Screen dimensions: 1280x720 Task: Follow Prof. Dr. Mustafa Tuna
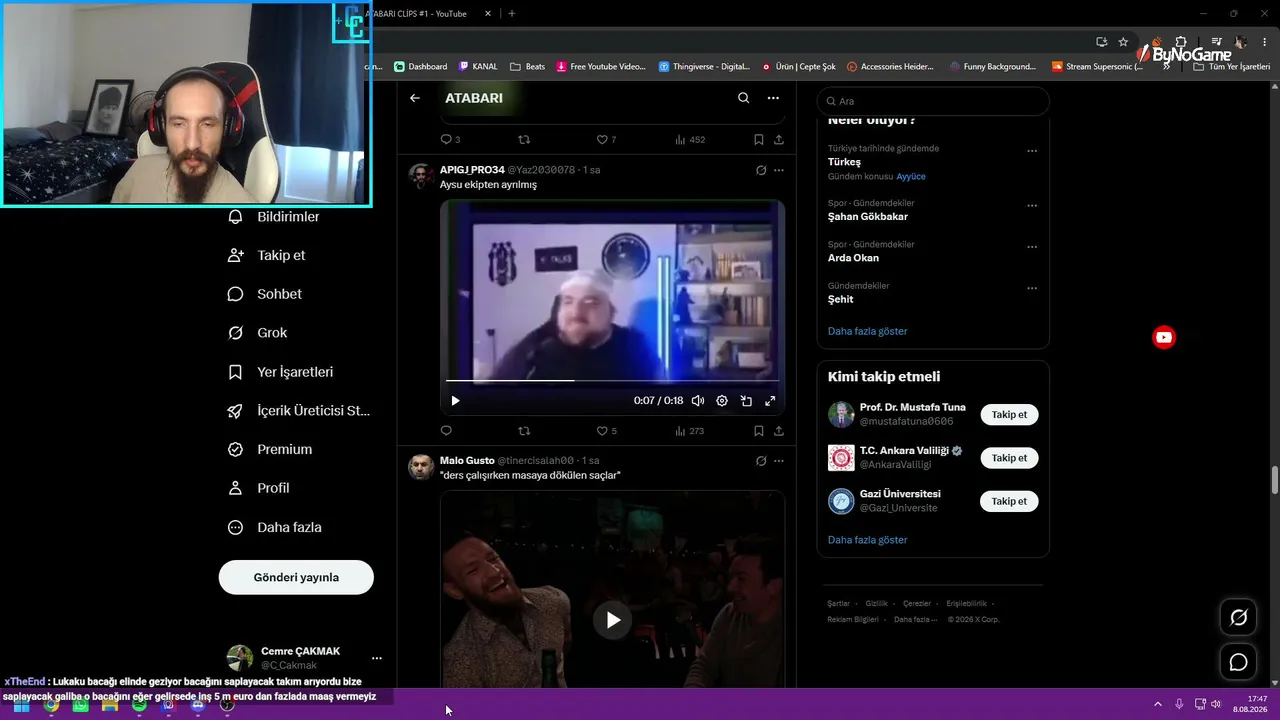point(1009,414)
